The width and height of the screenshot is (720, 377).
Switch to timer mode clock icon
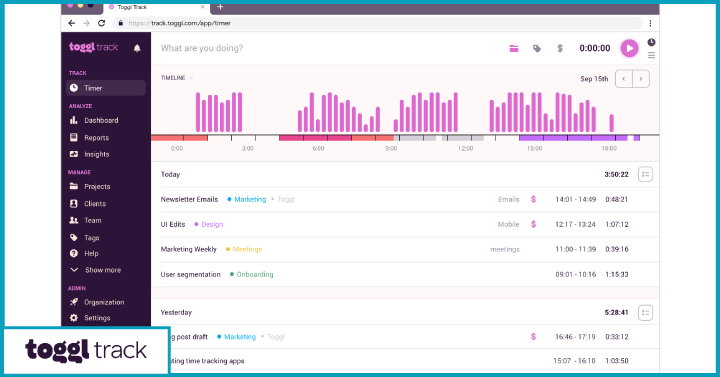pyautogui.click(x=651, y=42)
